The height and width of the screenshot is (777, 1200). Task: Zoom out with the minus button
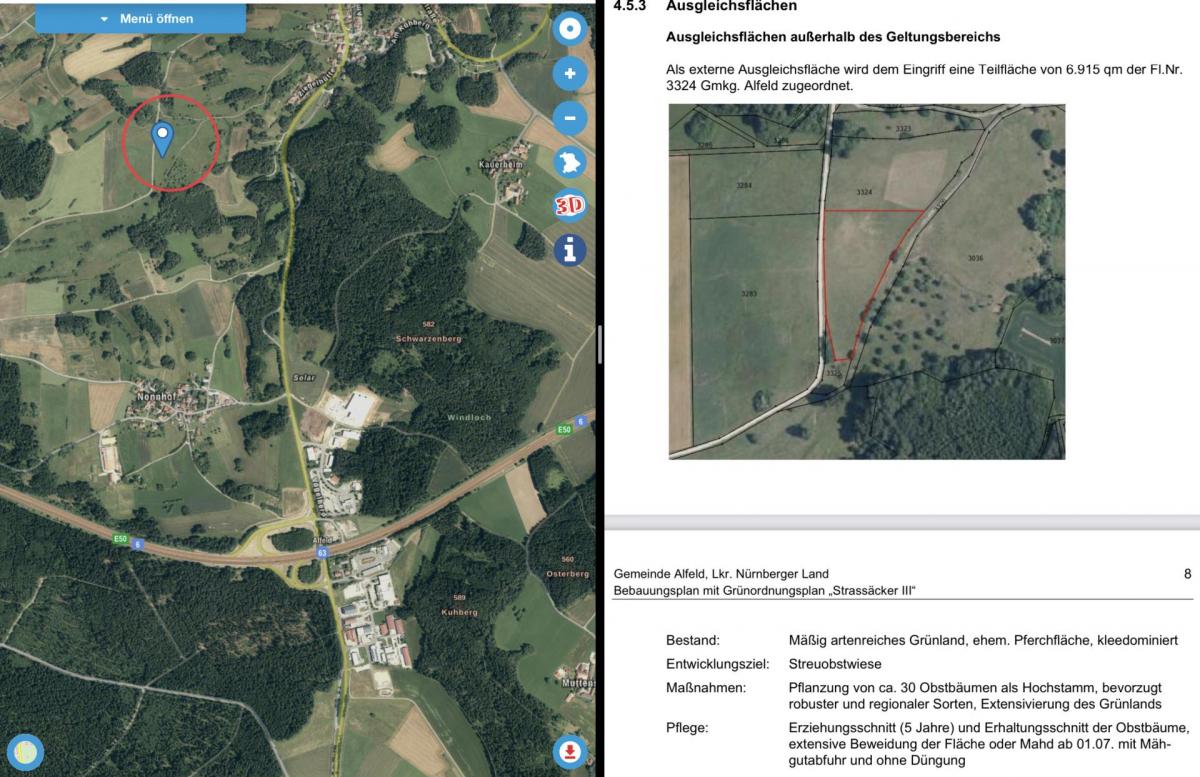pyautogui.click(x=570, y=118)
